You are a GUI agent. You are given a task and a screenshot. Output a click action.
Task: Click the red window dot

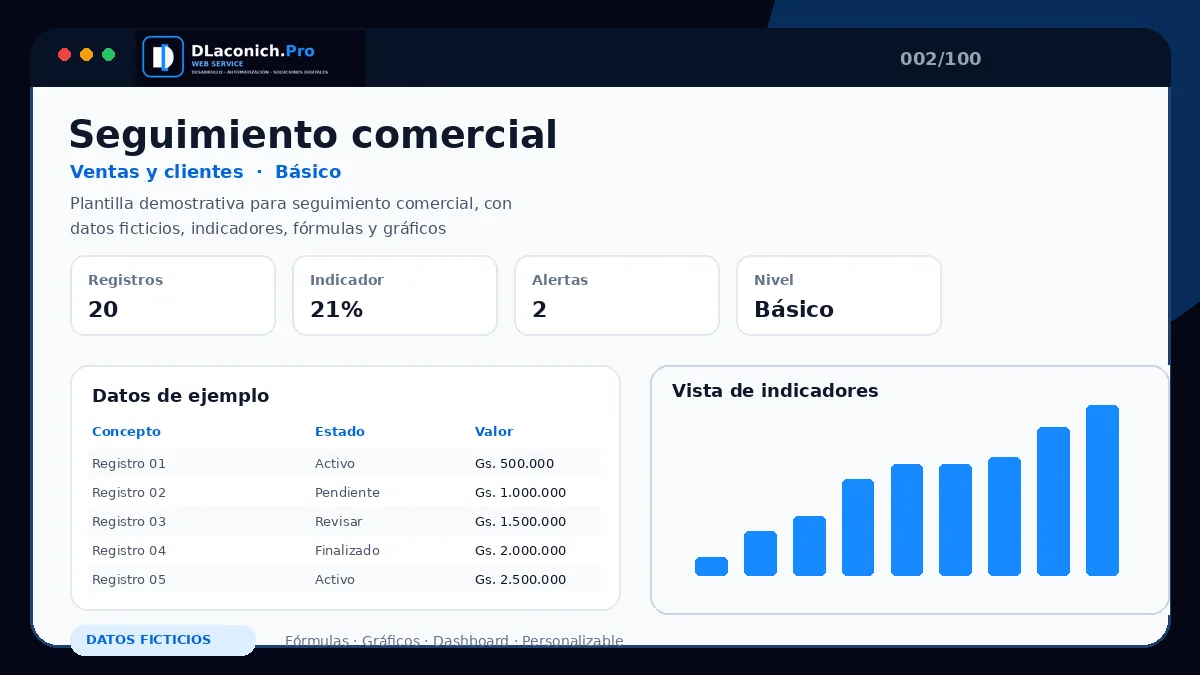64,55
